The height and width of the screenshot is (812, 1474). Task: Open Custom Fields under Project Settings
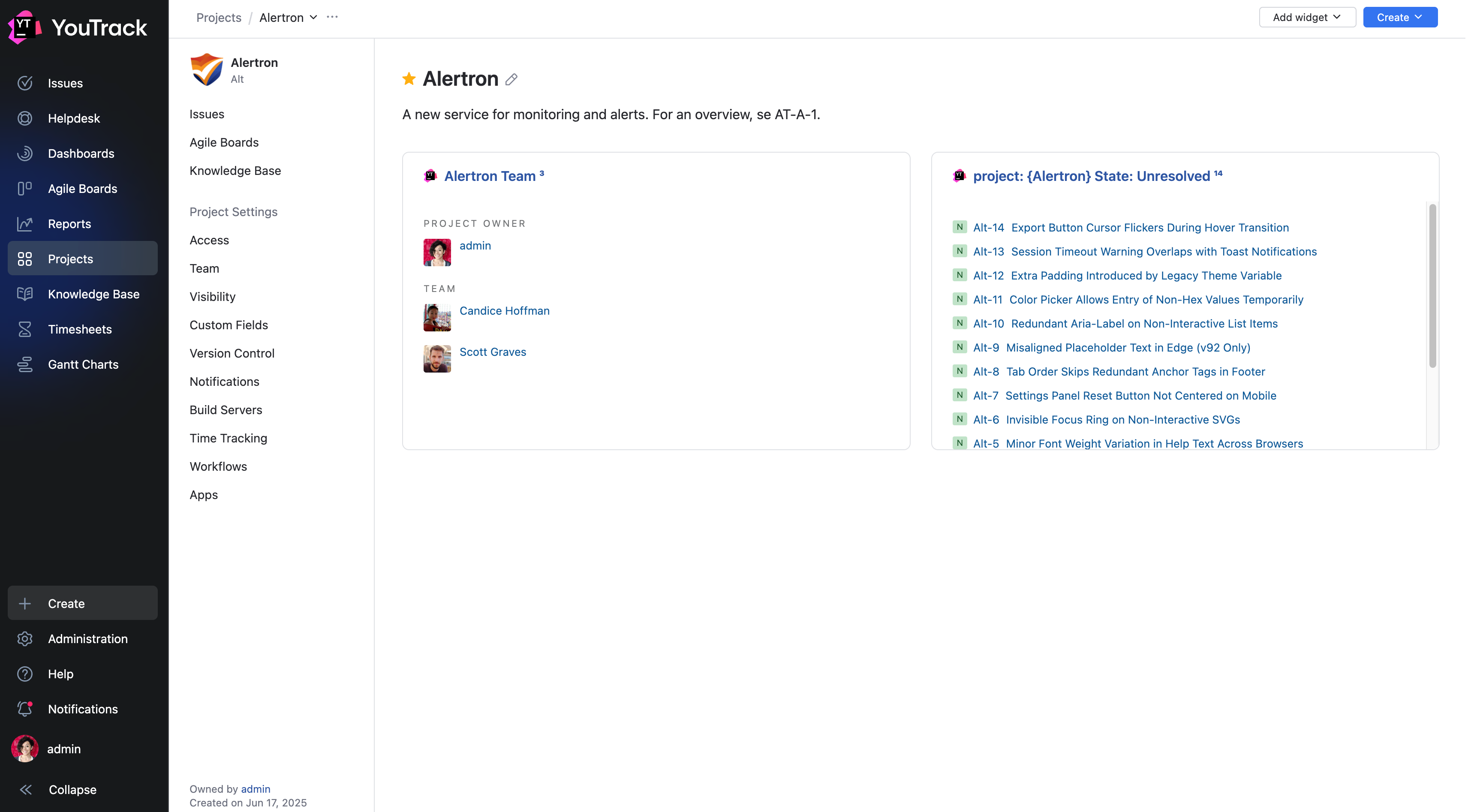229,325
